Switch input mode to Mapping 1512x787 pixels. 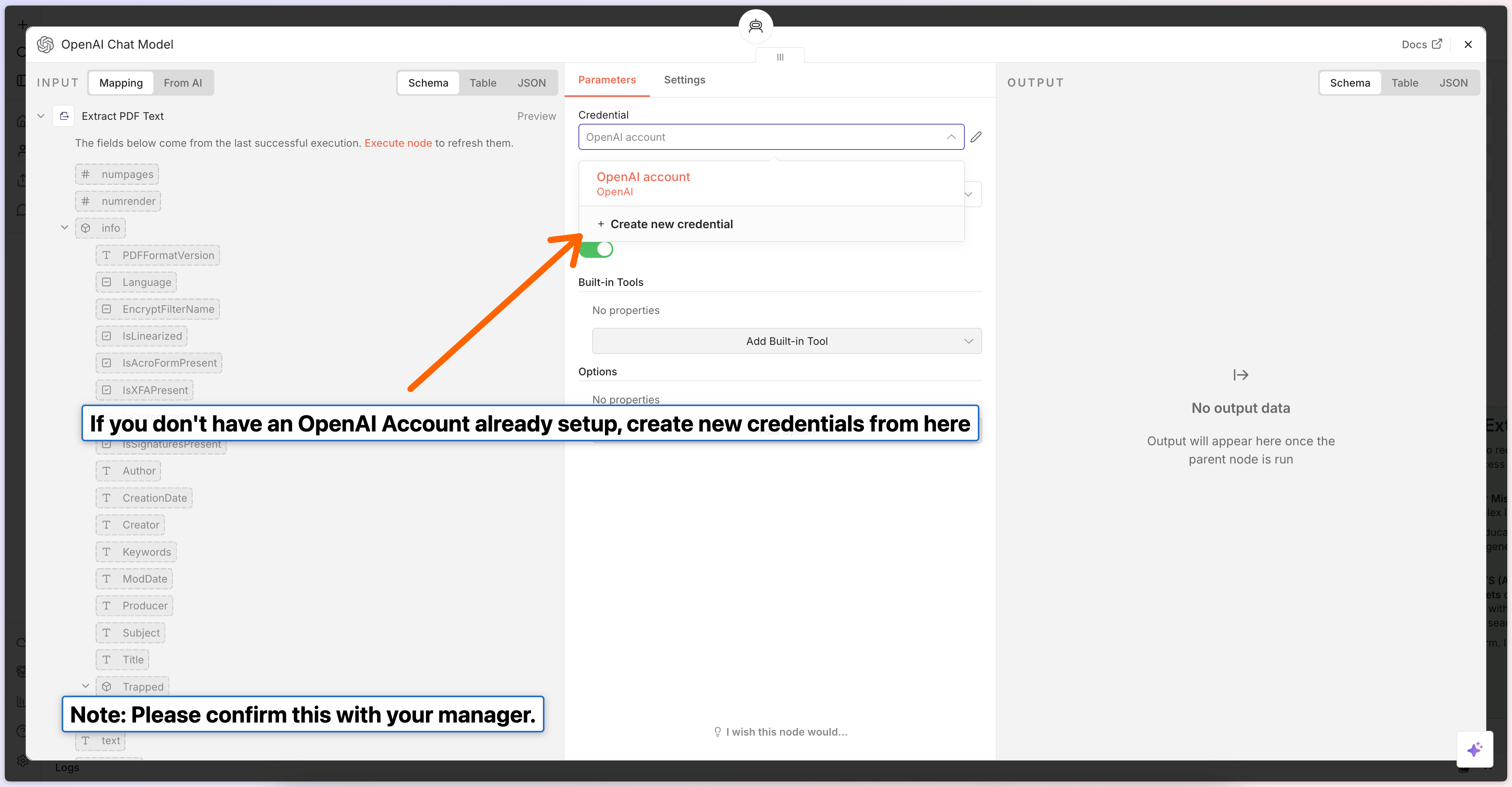(121, 83)
